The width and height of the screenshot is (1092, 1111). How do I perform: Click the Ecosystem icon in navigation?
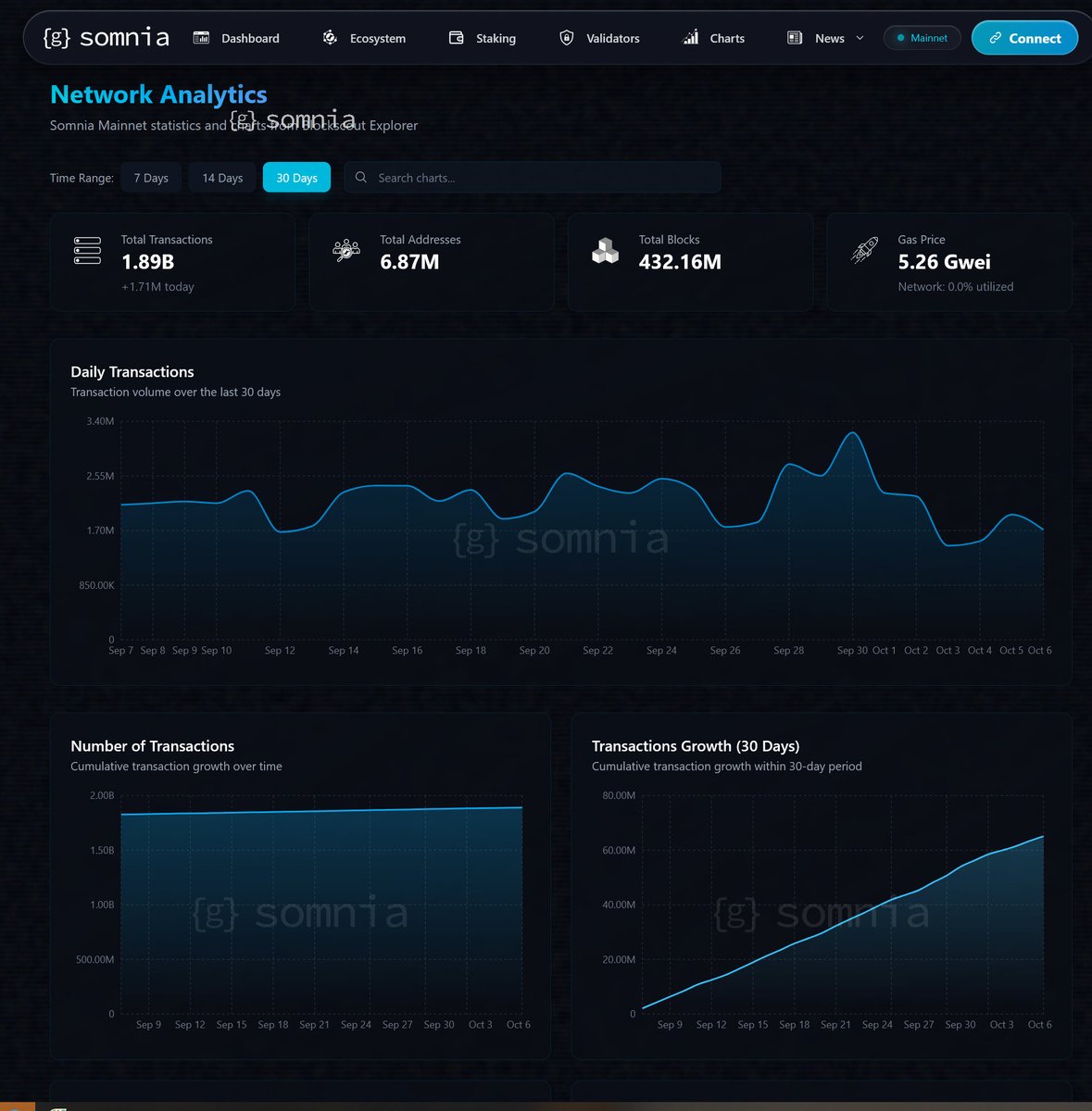pos(330,38)
